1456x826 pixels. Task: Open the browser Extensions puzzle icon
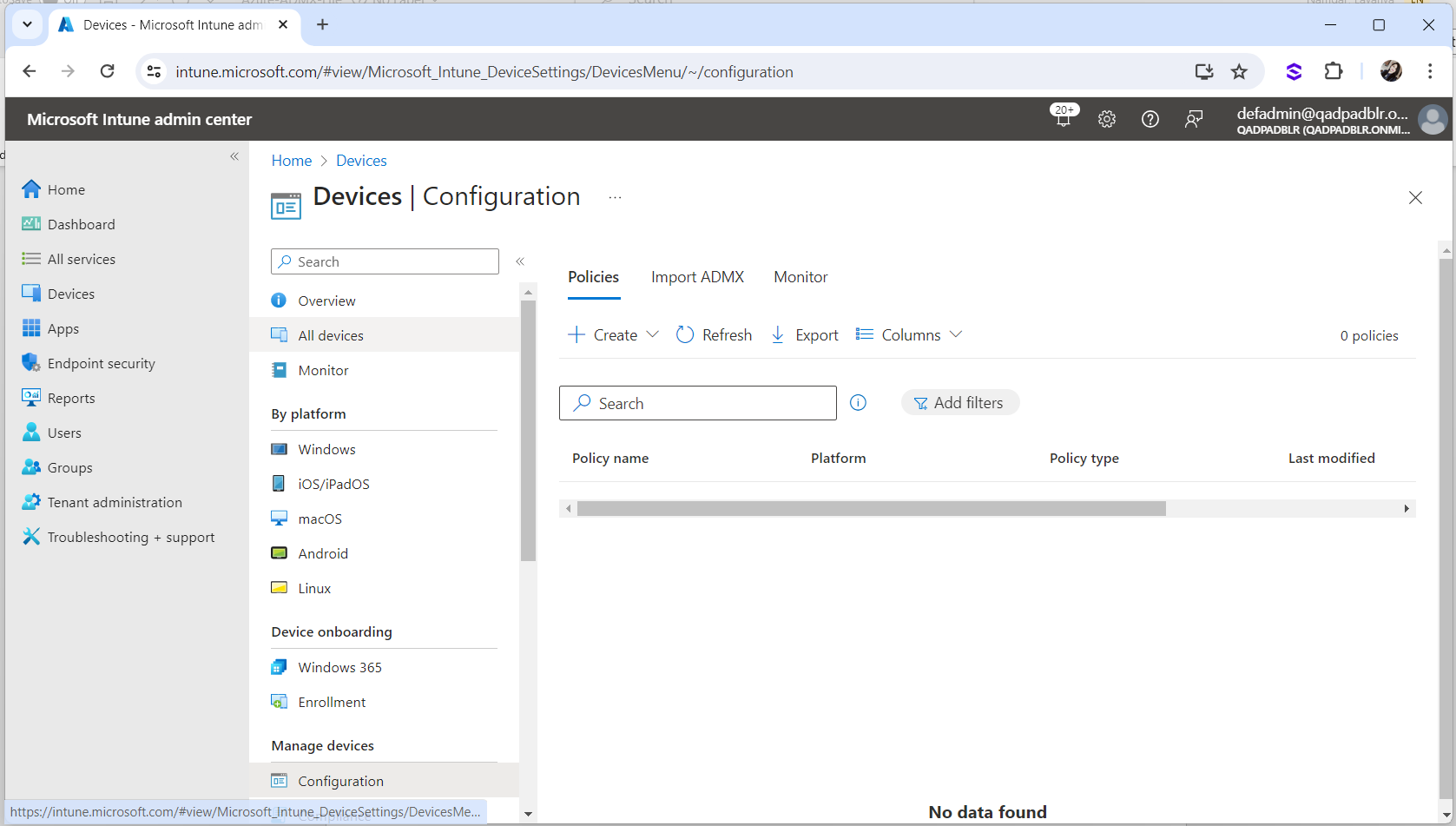point(1334,72)
